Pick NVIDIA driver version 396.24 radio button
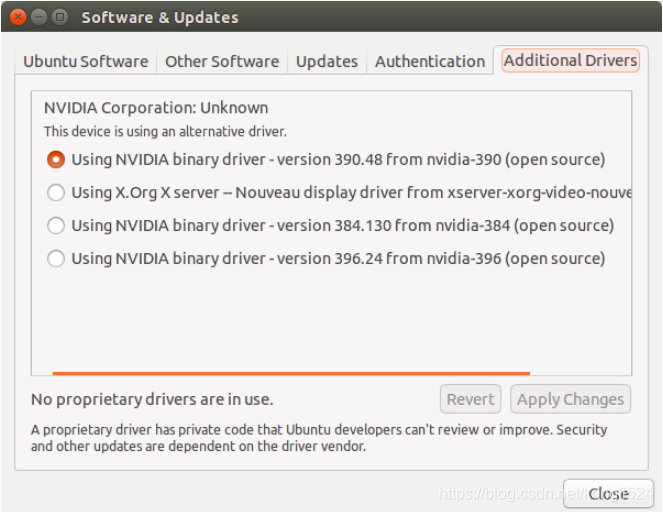Image resolution: width=663 pixels, height=512 pixels. click(x=56, y=259)
